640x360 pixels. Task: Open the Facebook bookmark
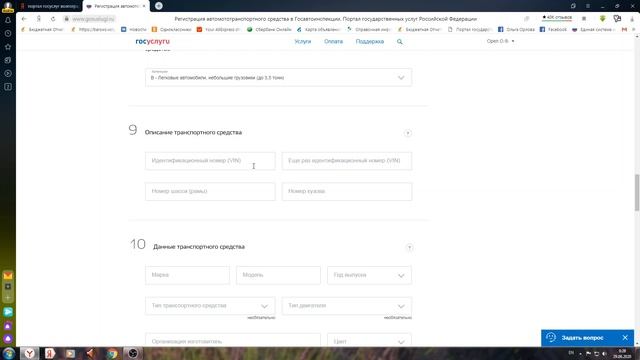(x=553, y=29)
